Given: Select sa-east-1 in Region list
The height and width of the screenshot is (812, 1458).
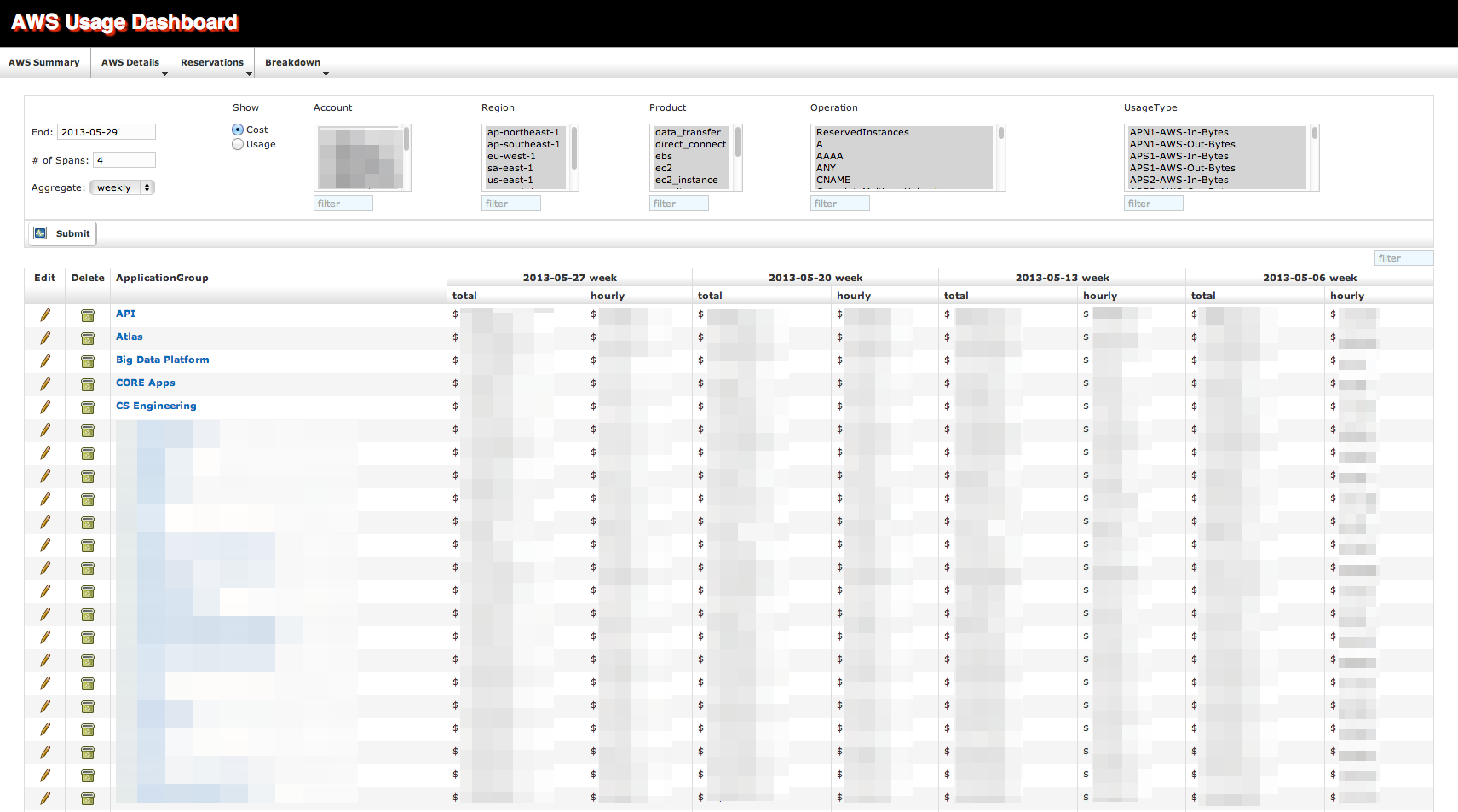Looking at the screenshot, I should tap(526, 168).
